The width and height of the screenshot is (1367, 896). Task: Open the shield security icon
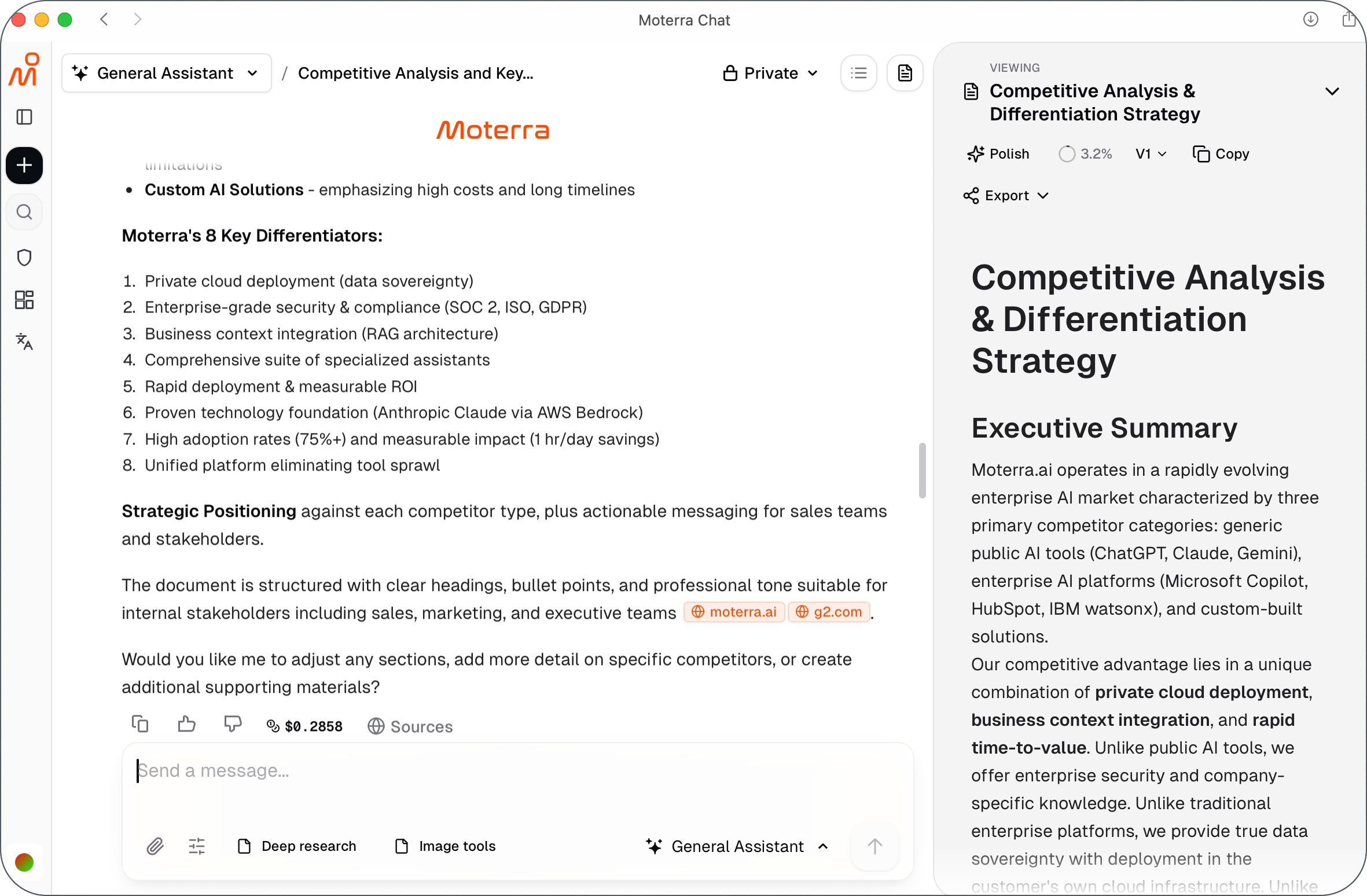(x=24, y=258)
